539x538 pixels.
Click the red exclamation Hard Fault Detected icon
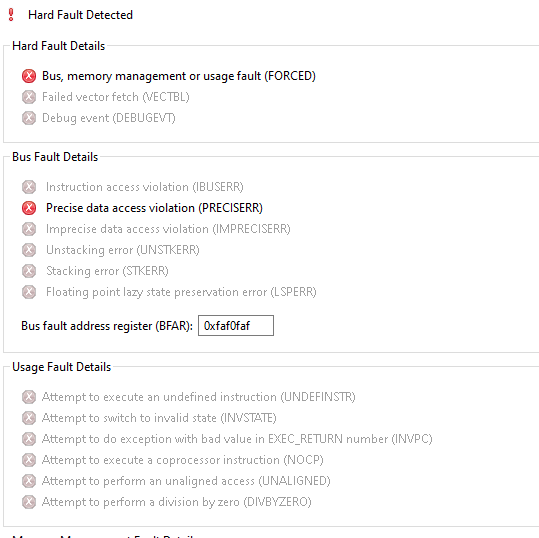11,15
